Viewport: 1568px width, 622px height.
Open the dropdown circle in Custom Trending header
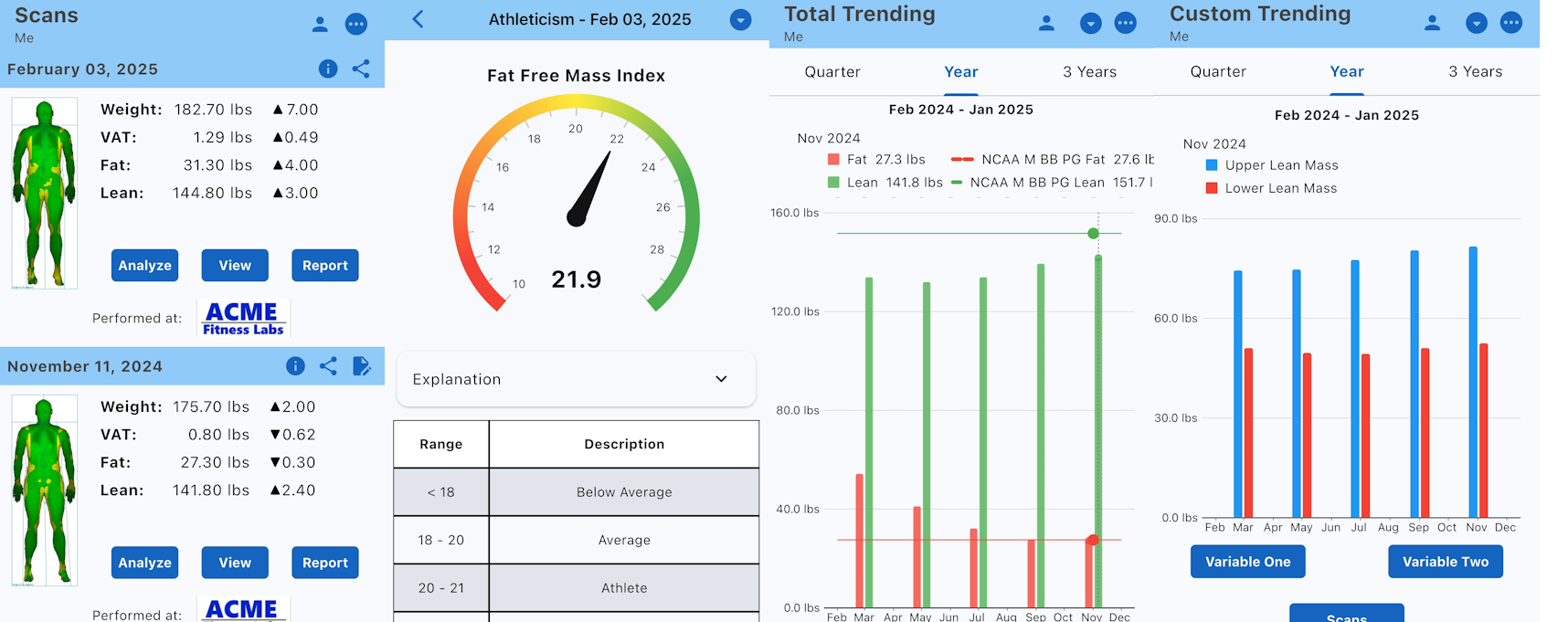tap(1476, 24)
